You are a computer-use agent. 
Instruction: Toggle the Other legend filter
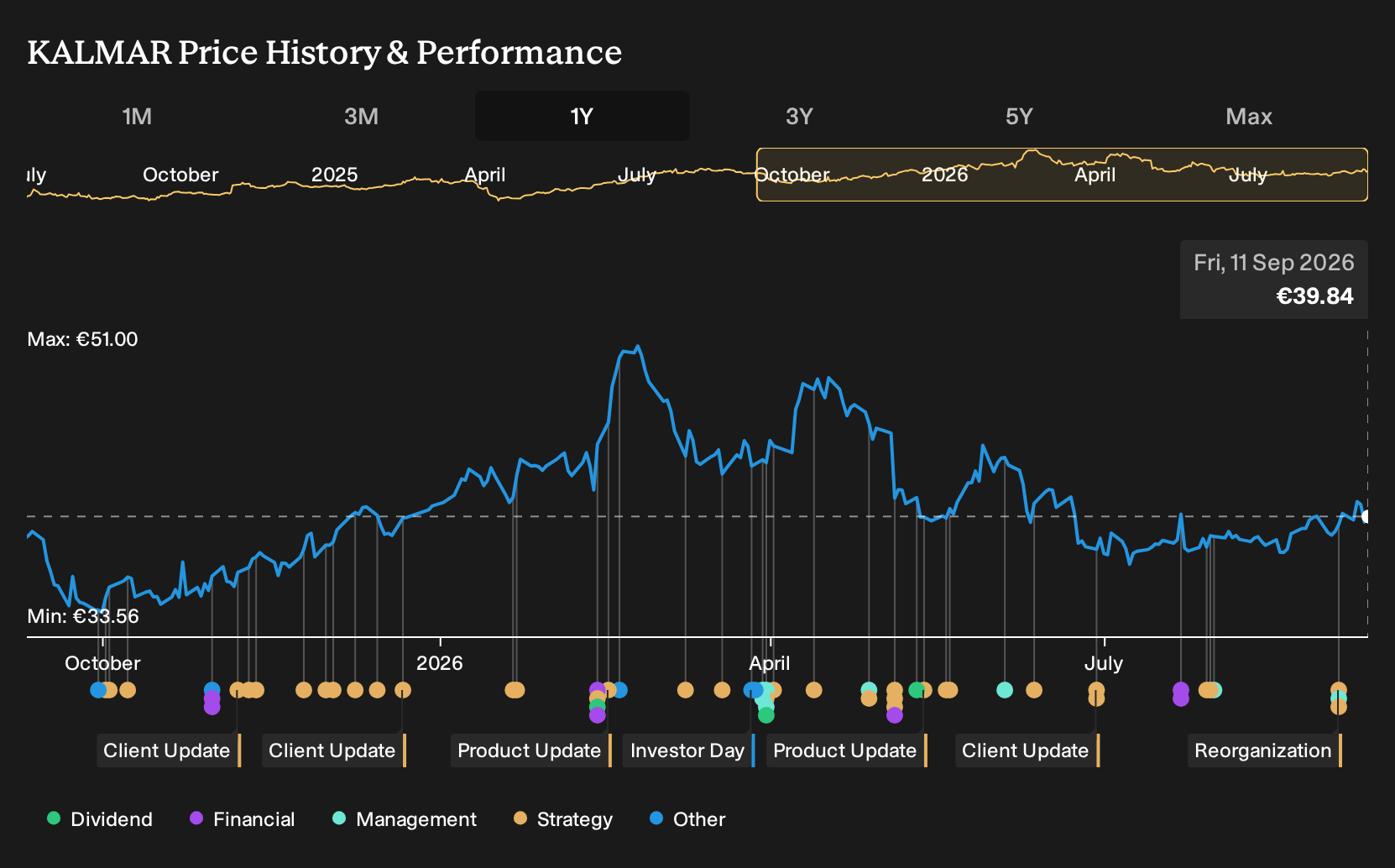tap(687, 819)
